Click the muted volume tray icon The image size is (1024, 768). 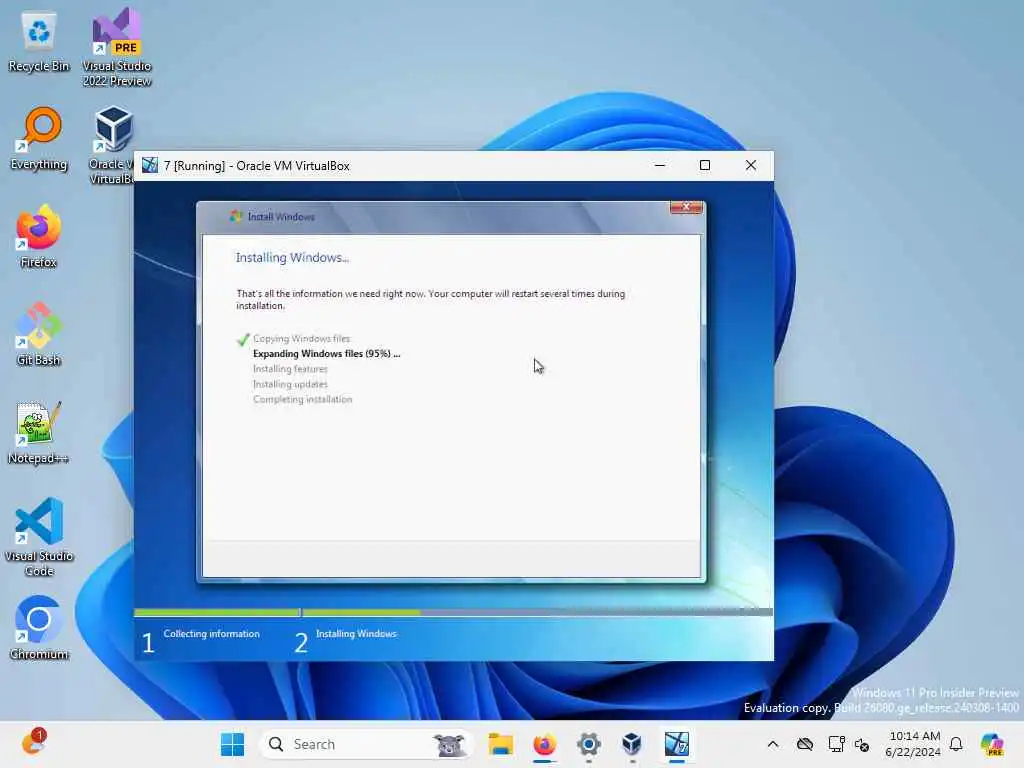click(861, 744)
